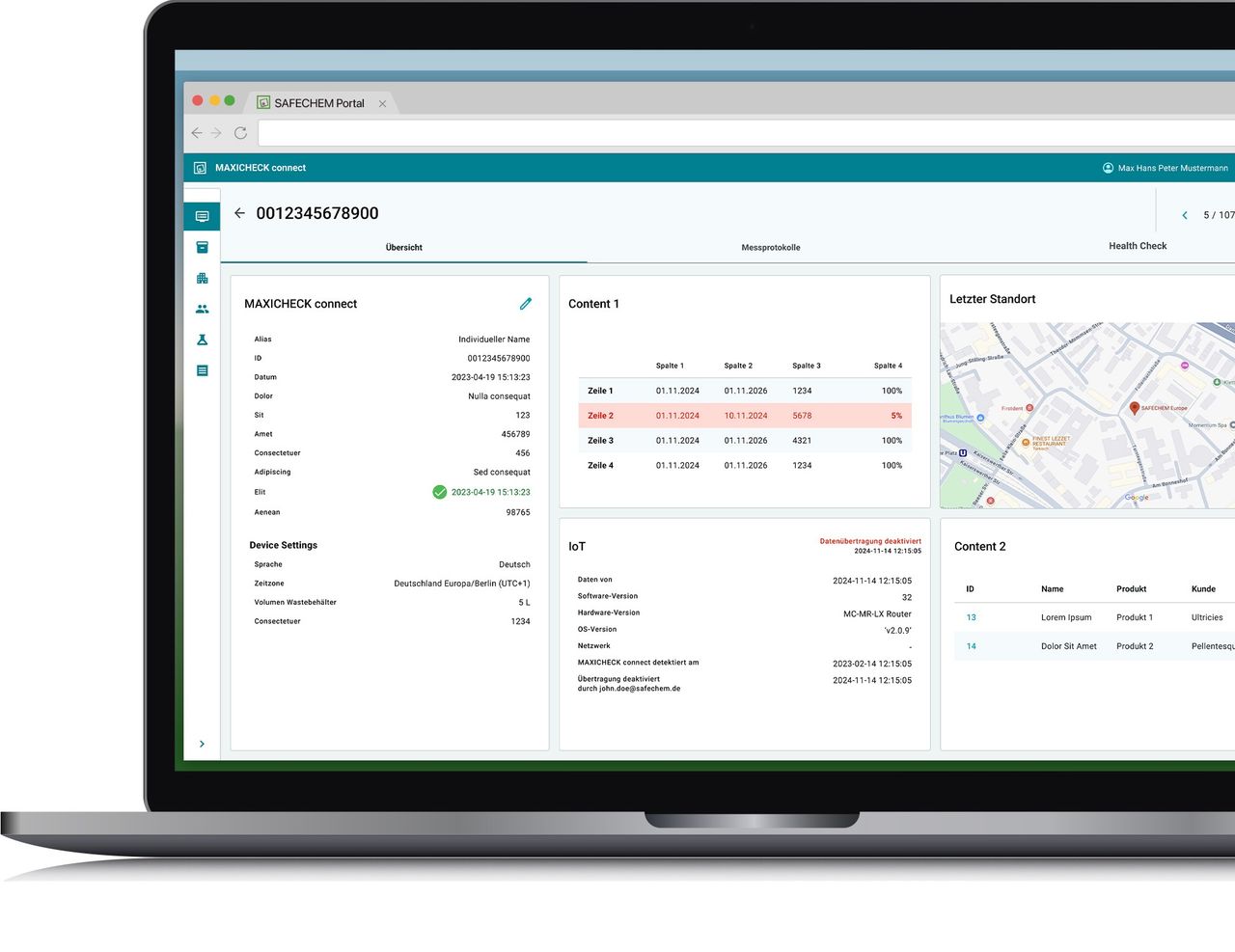The height and width of the screenshot is (952, 1235).
Task: Select the SAFECHEM Portal browser tab
Action: point(318,102)
